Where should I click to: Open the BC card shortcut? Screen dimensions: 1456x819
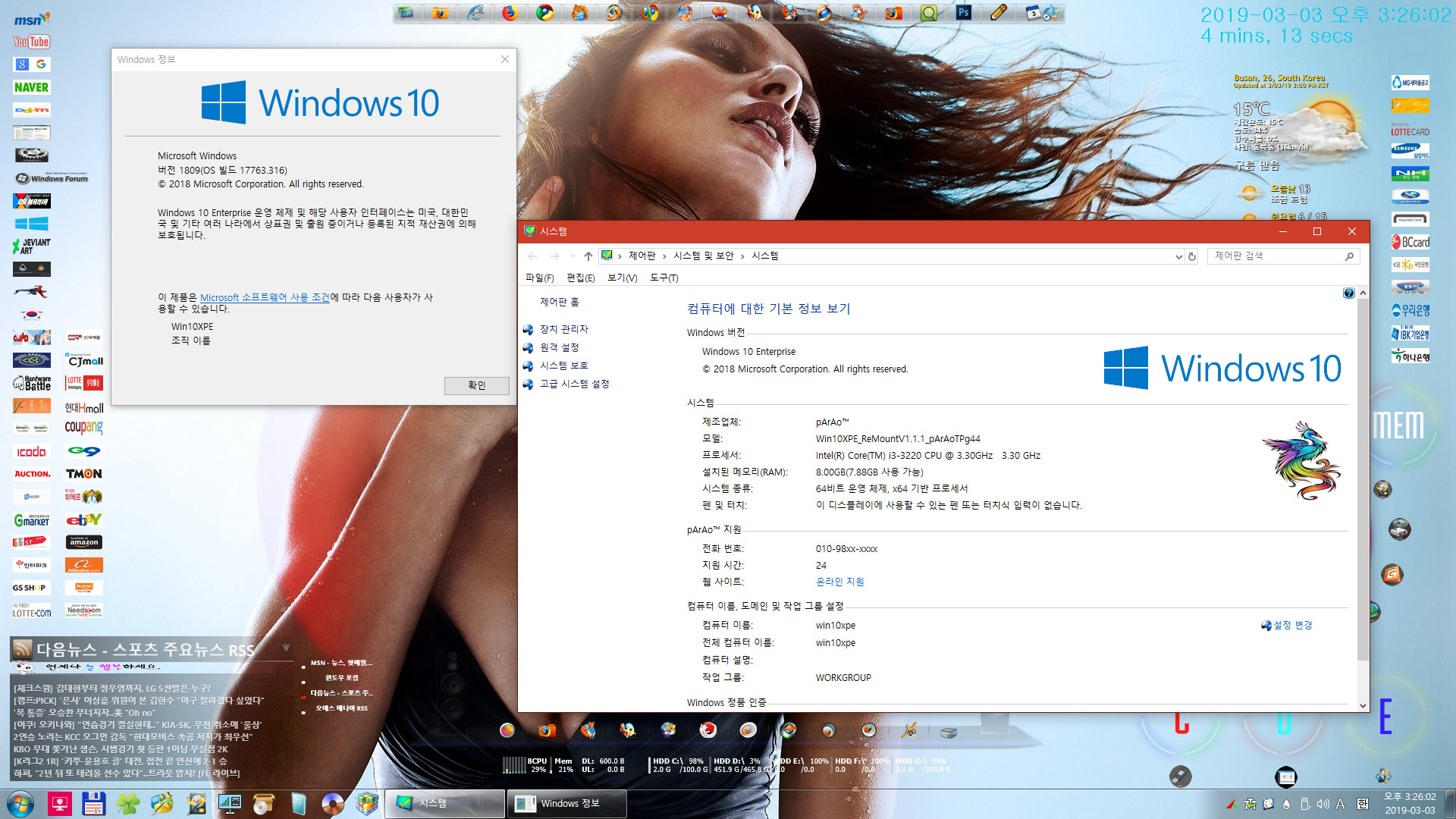pos(1410,242)
